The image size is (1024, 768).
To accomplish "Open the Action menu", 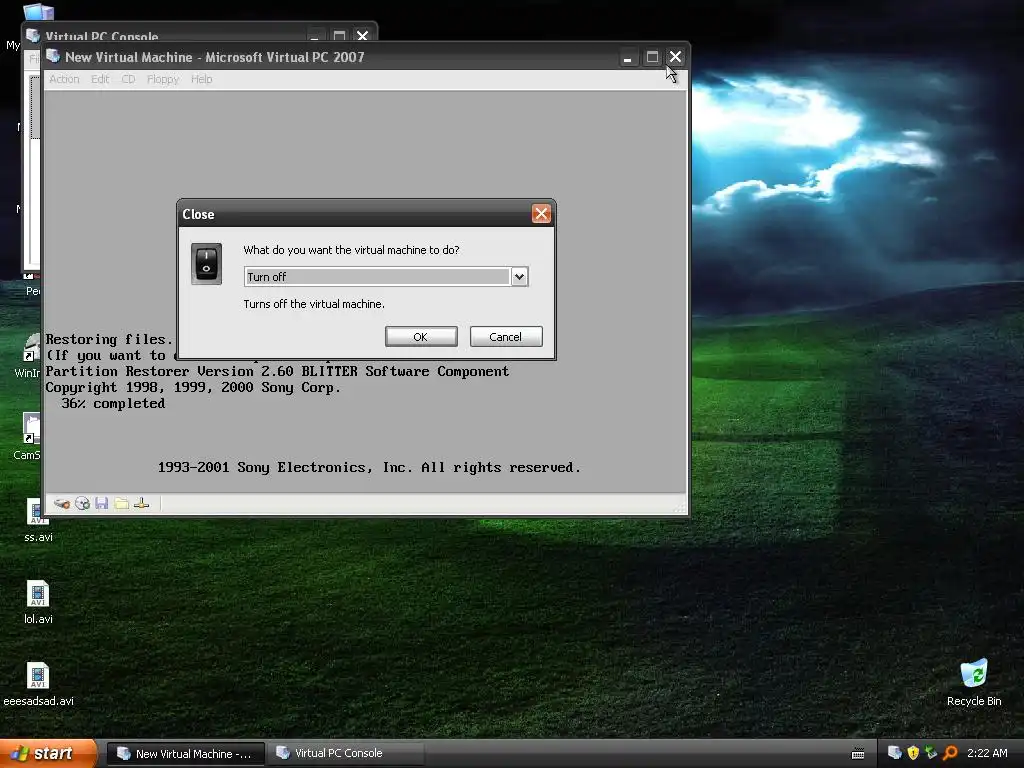I will pyautogui.click(x=64, y=79).
